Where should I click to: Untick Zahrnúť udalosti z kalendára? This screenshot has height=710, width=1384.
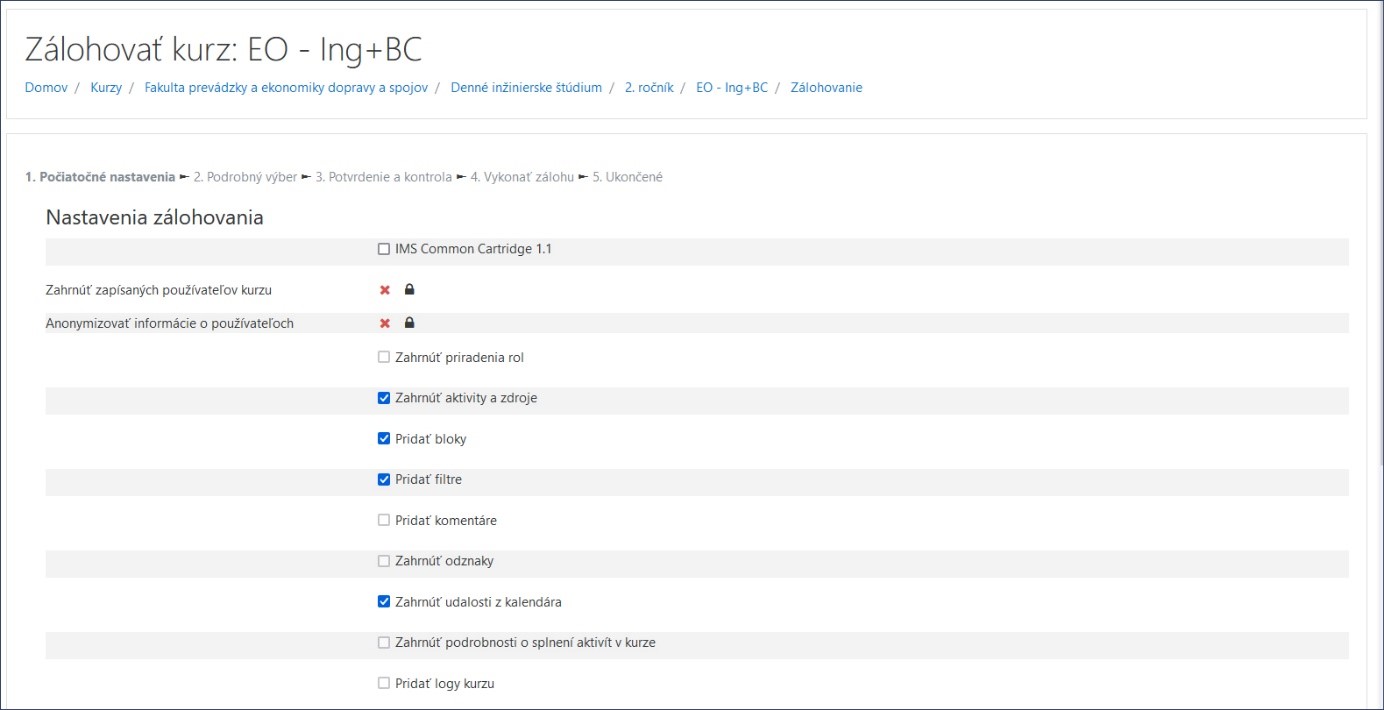coord(384,602)
